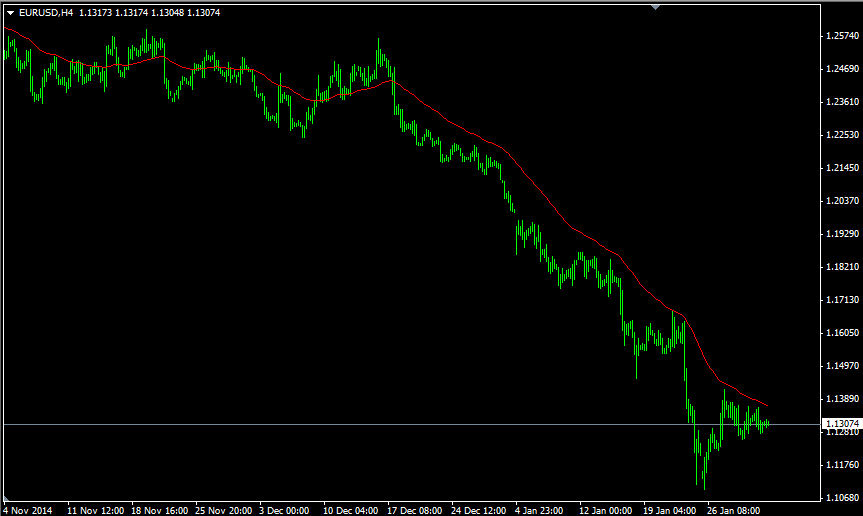
Task: Click the current price label 1.13074
Action: tap(842, 424)
